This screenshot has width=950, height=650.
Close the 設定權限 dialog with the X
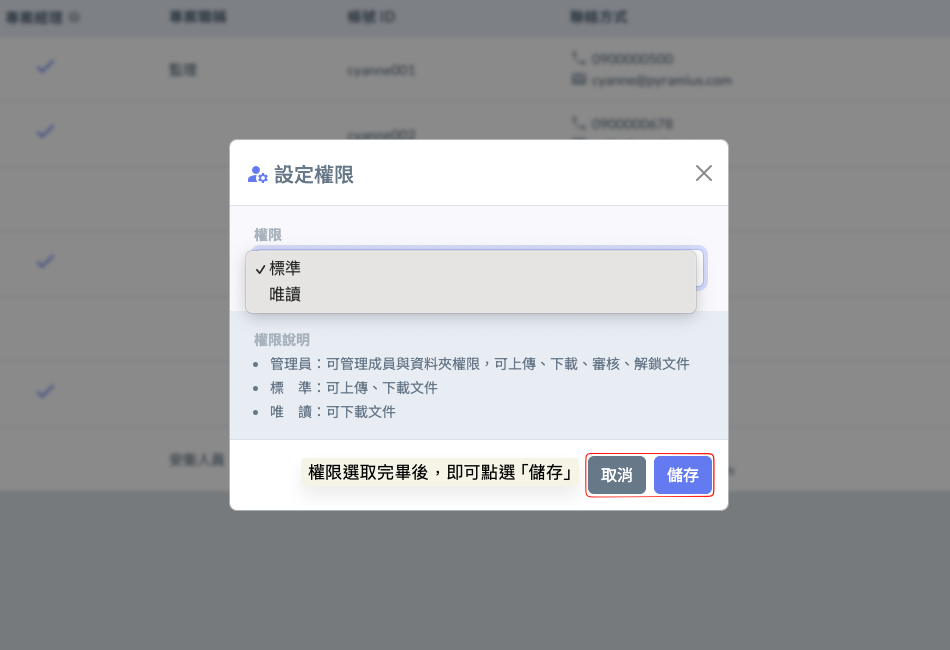pyautogui.click(x=704, y=173)
